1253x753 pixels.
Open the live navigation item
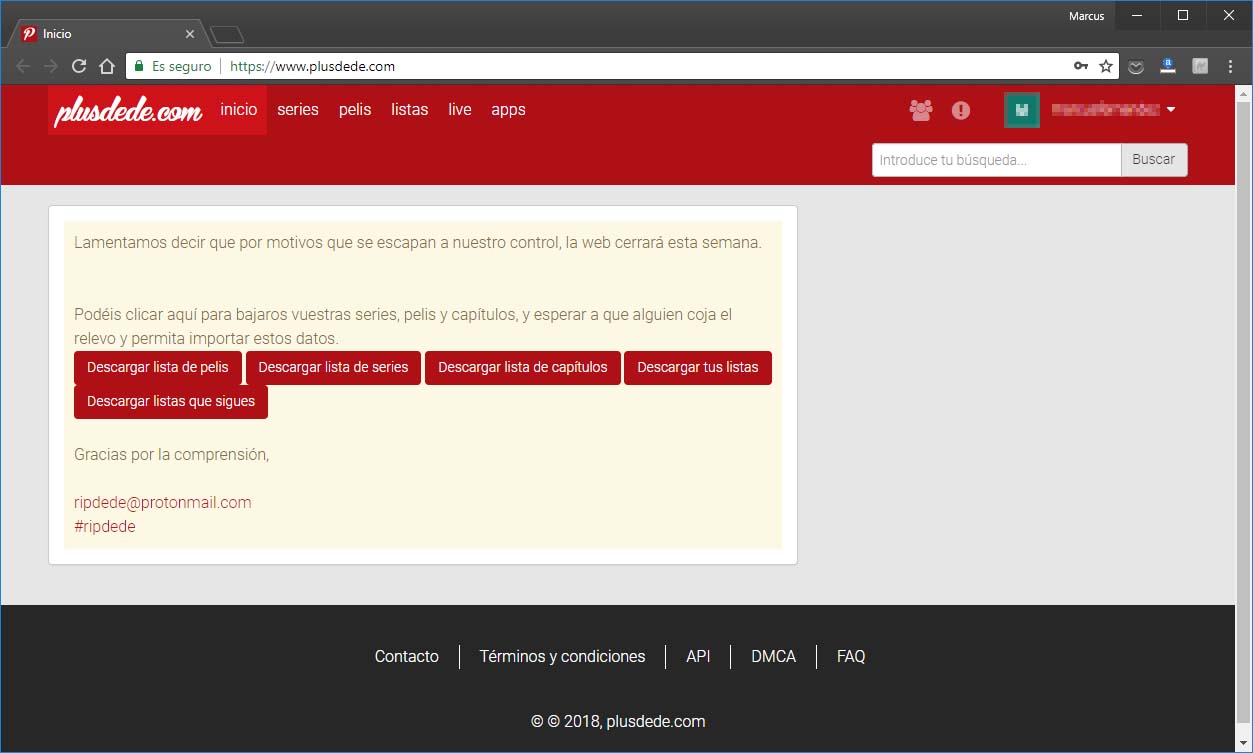click(x=460, y=110)
